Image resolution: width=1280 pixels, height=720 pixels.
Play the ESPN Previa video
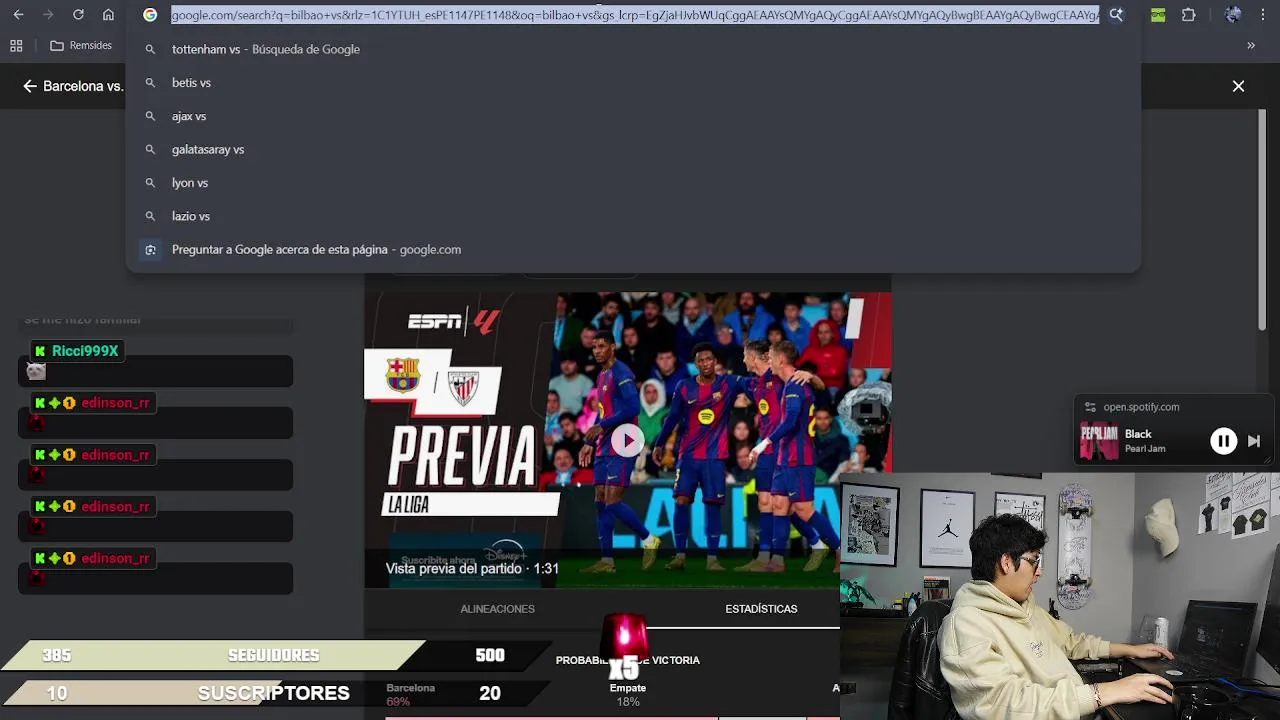(x=627, y=440)
